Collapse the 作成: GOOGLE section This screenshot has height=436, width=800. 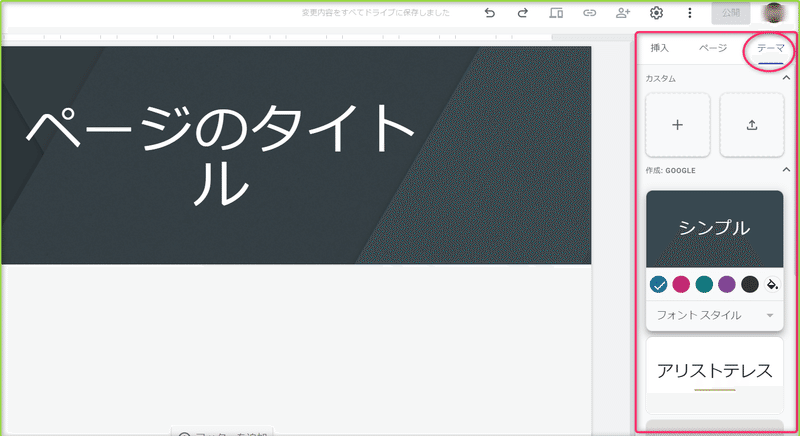pyautogui.click(x=786, y=169)
